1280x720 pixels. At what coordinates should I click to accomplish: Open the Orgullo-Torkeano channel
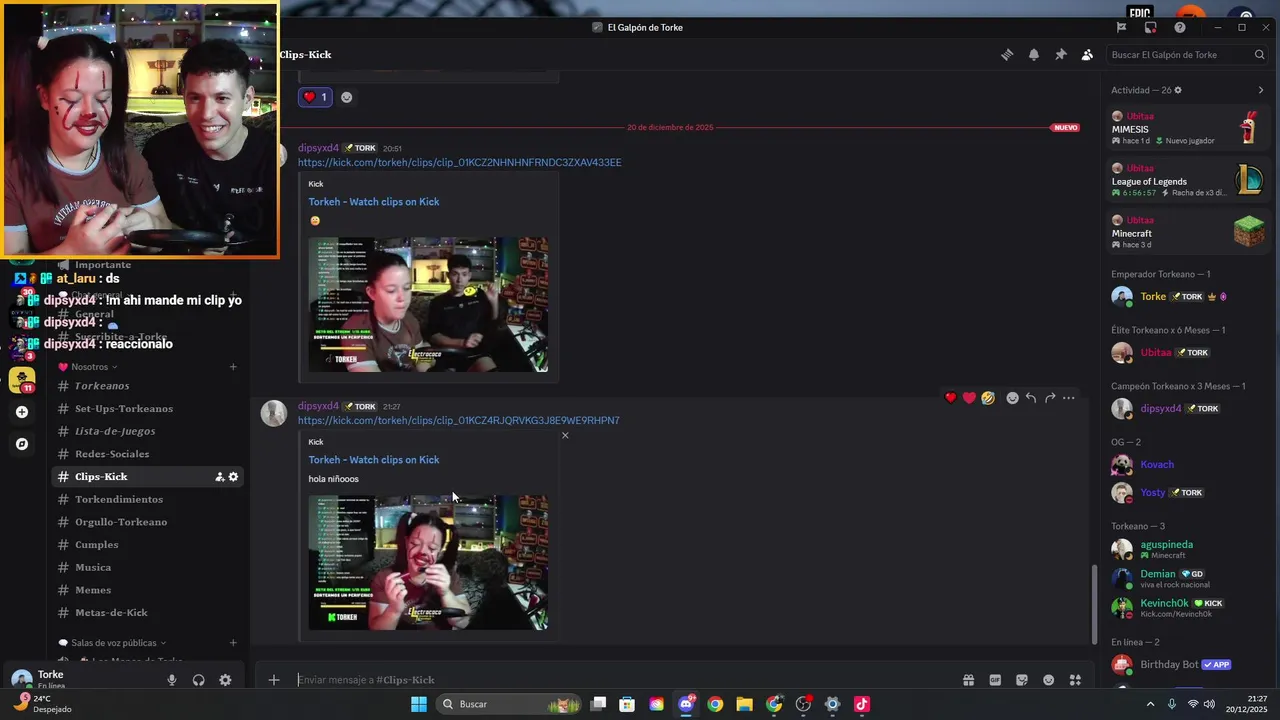point(147,522)
